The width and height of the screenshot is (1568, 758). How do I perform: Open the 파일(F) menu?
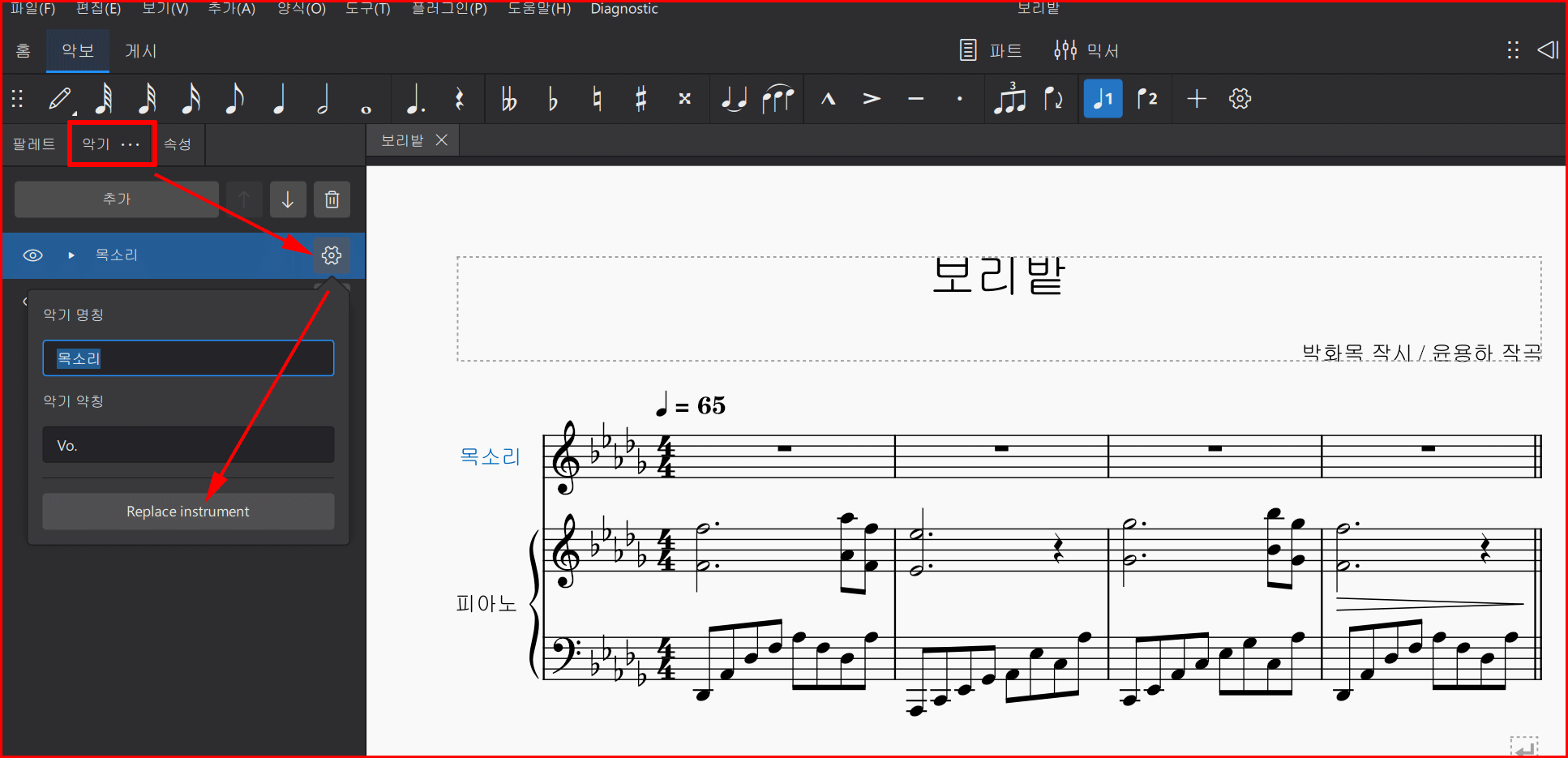(x=32, y=9)
